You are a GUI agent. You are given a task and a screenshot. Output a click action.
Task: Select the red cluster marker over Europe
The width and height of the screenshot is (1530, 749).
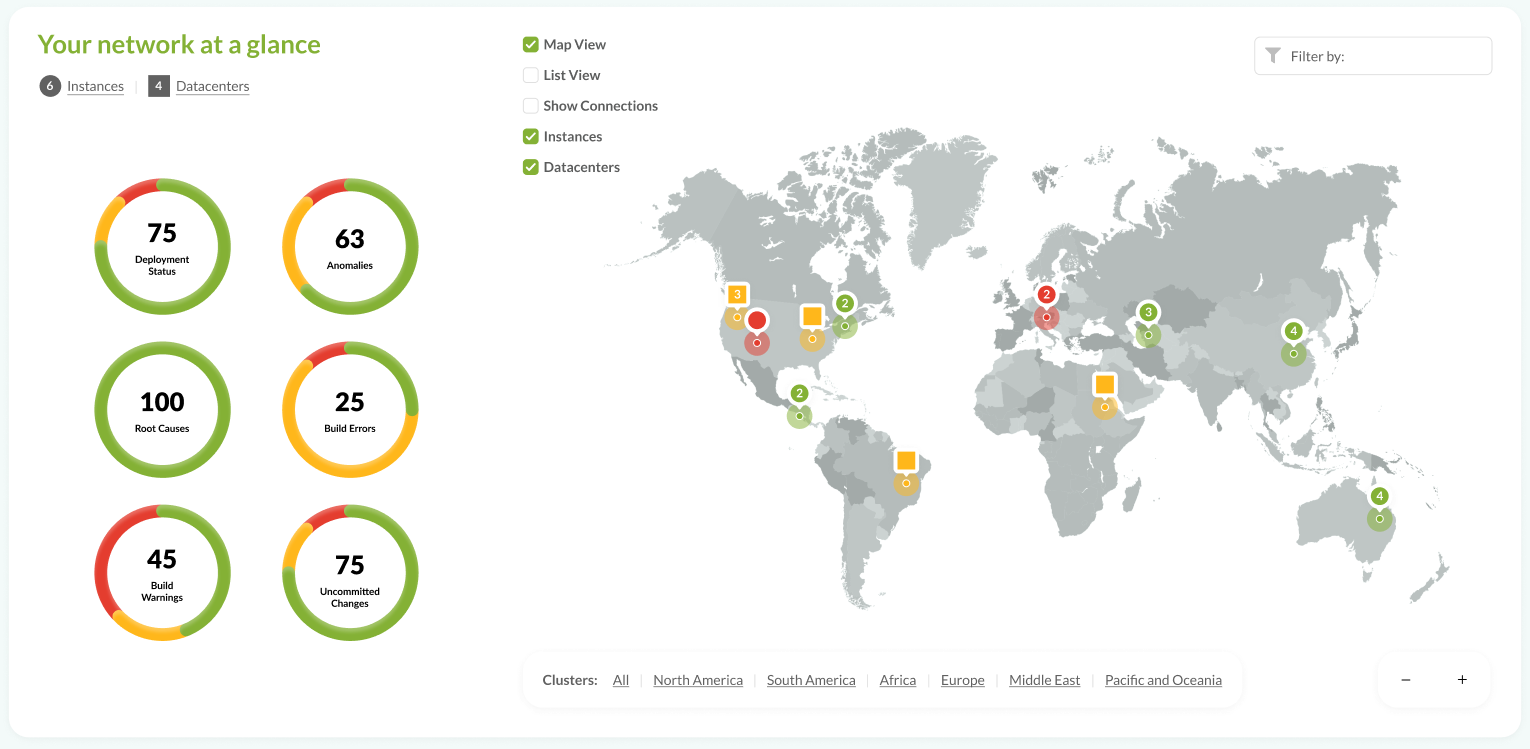click(x=1046, y=295)
